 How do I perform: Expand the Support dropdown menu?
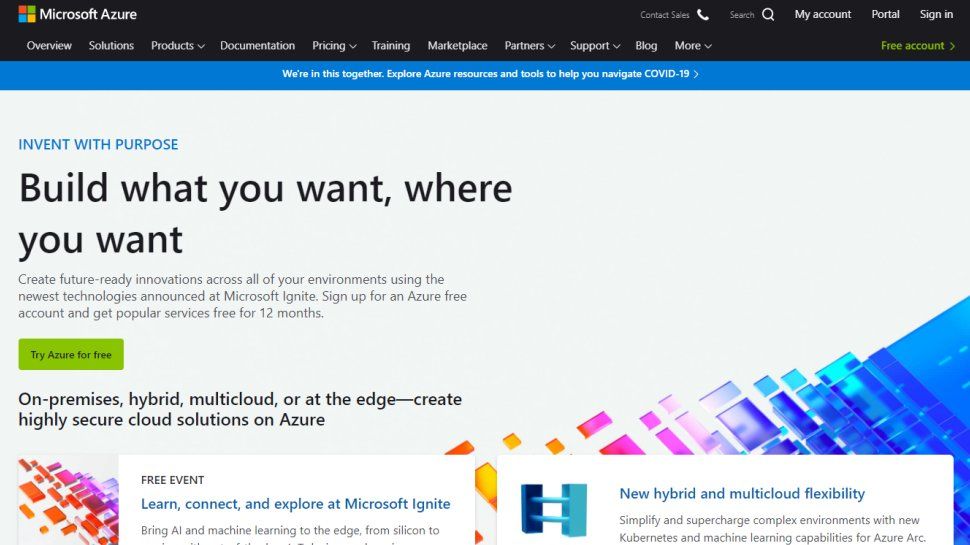click(x=594, y=46)
